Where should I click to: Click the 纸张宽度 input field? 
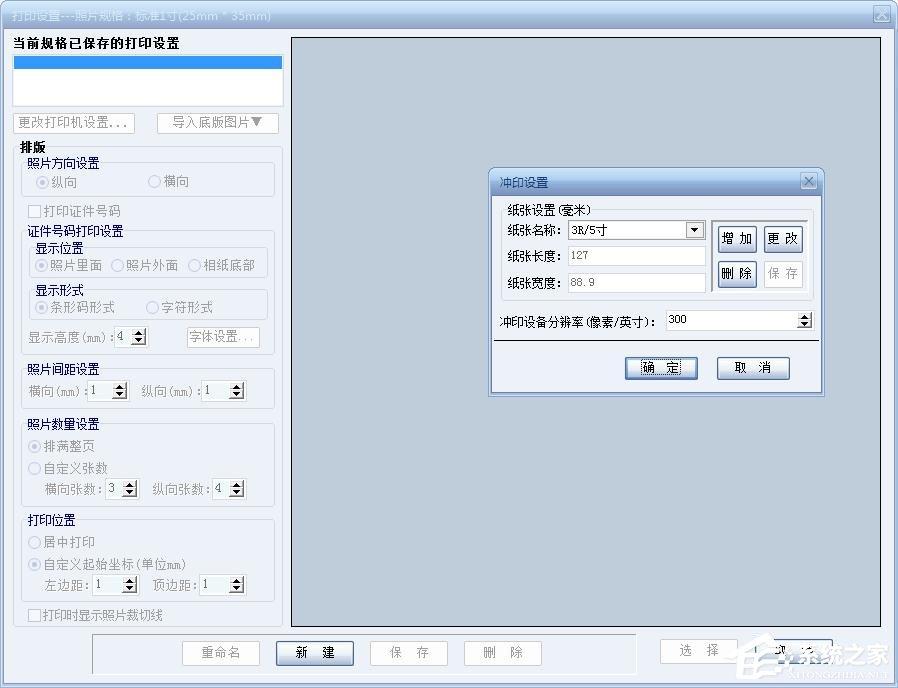point(636,282)
